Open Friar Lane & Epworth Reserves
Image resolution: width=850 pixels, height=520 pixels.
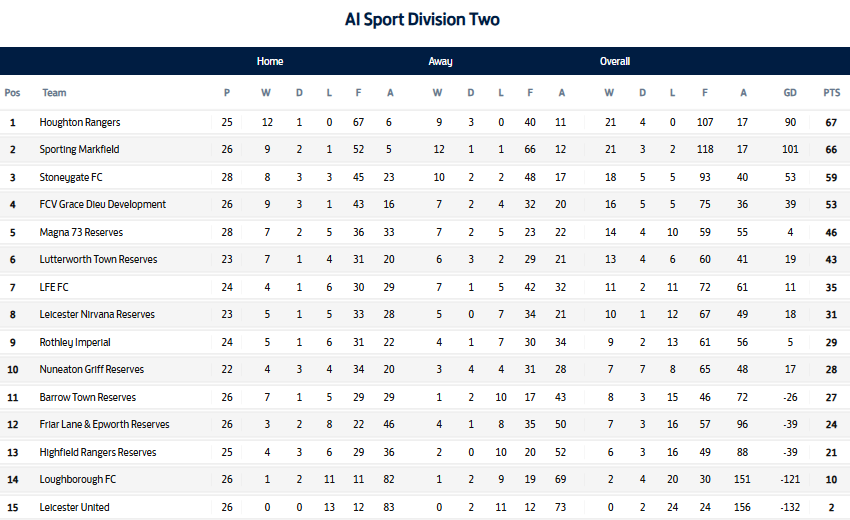[x=104, y=424]
